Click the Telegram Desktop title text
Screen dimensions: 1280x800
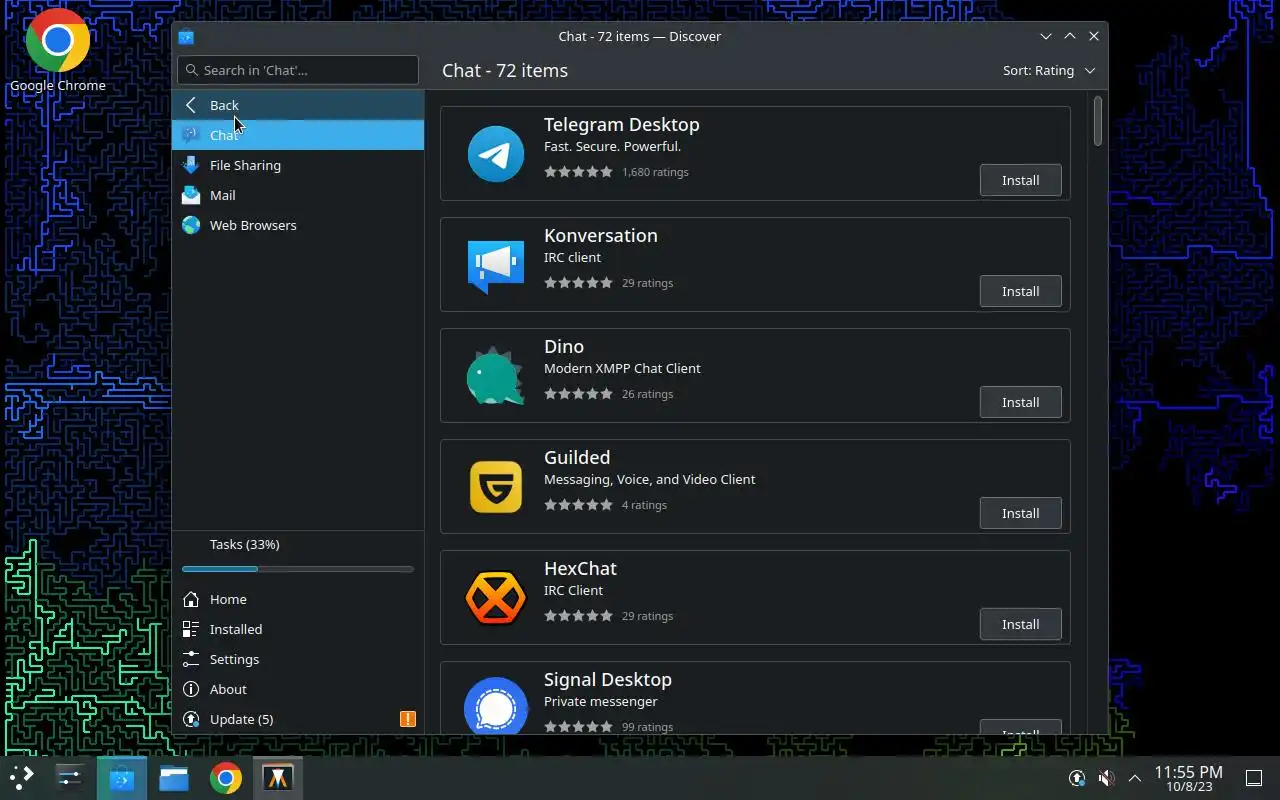pos(621,125)
